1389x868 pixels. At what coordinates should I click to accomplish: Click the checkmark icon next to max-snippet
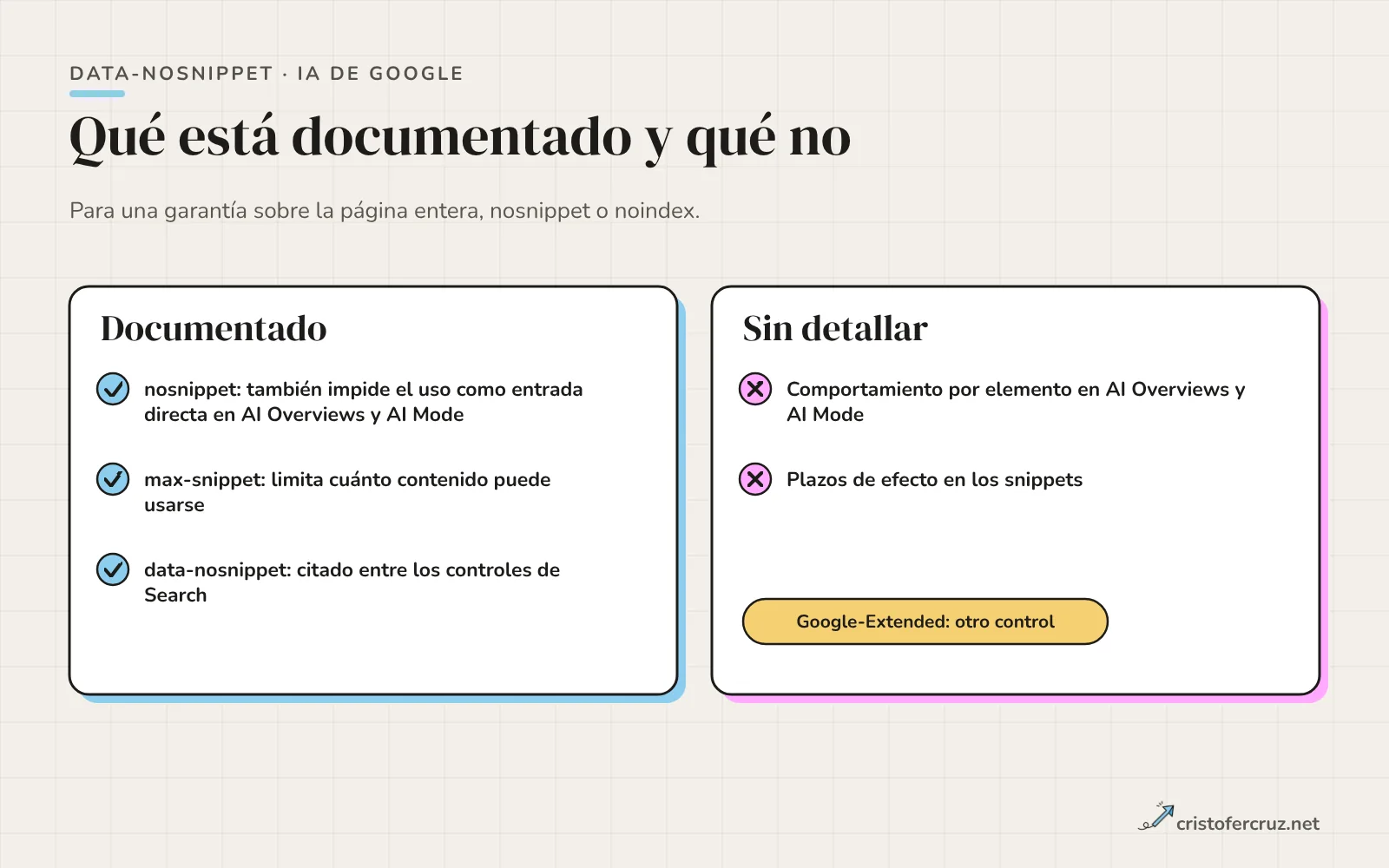pos(113,479)
